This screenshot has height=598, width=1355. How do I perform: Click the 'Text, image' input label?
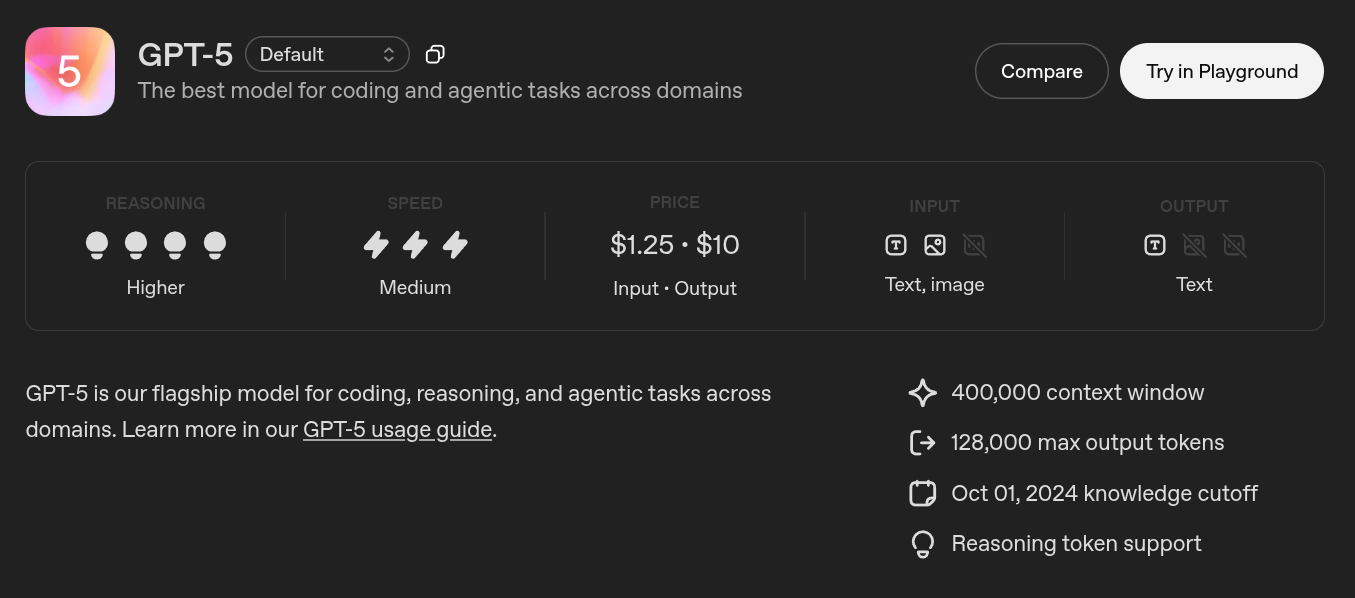click(935, 285)
